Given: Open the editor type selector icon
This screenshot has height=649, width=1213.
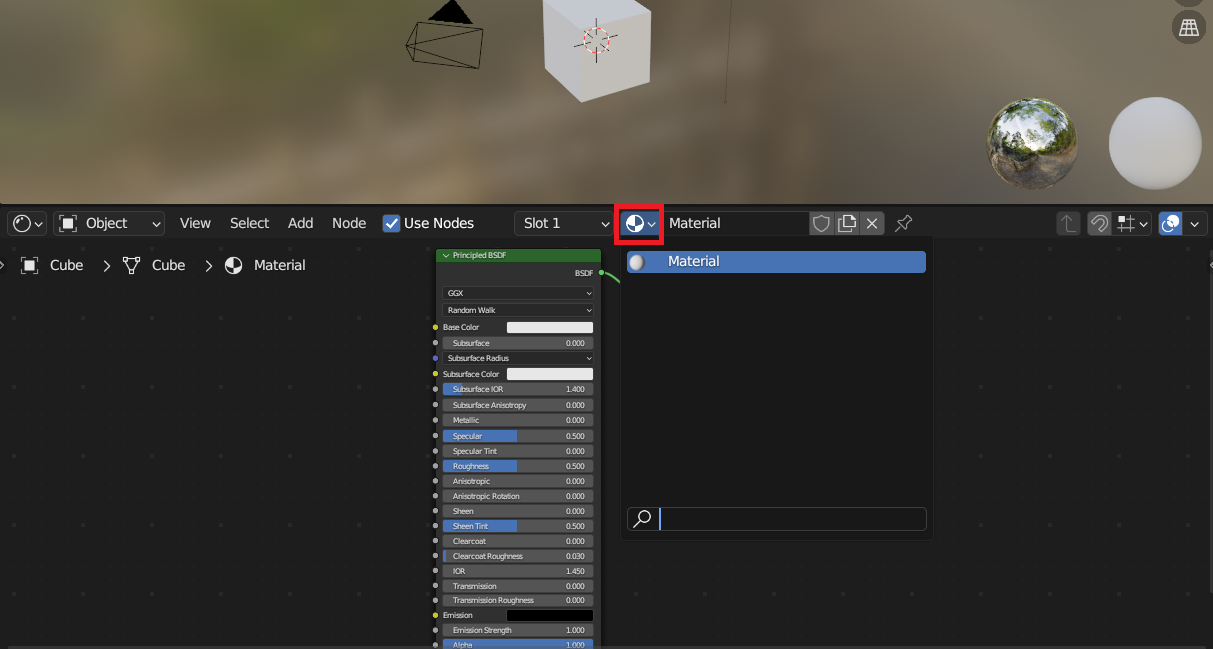Looking at the screenshot, I should pos(29,223).
